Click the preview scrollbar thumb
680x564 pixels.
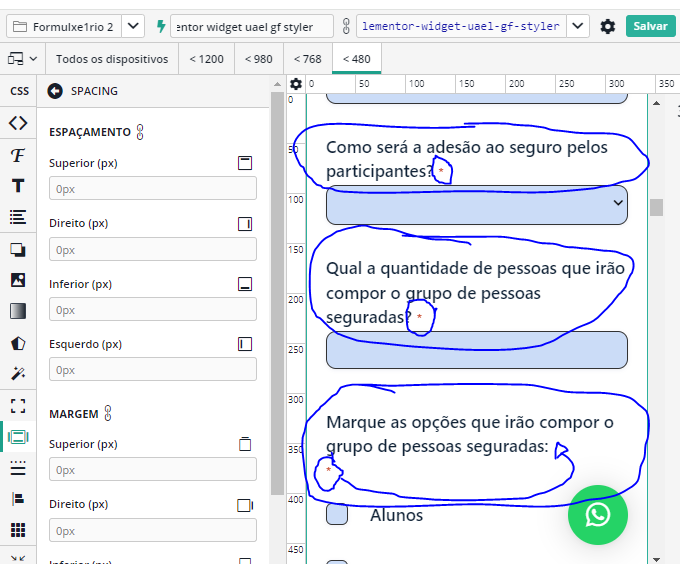pyautogui.click(x=657, y=207)
